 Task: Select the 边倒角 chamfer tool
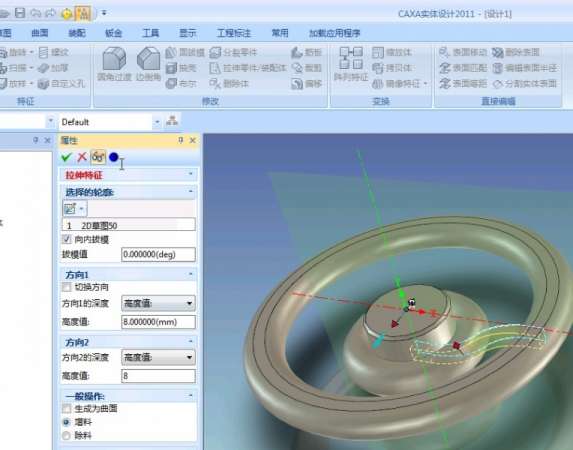[x=148, y=64]
